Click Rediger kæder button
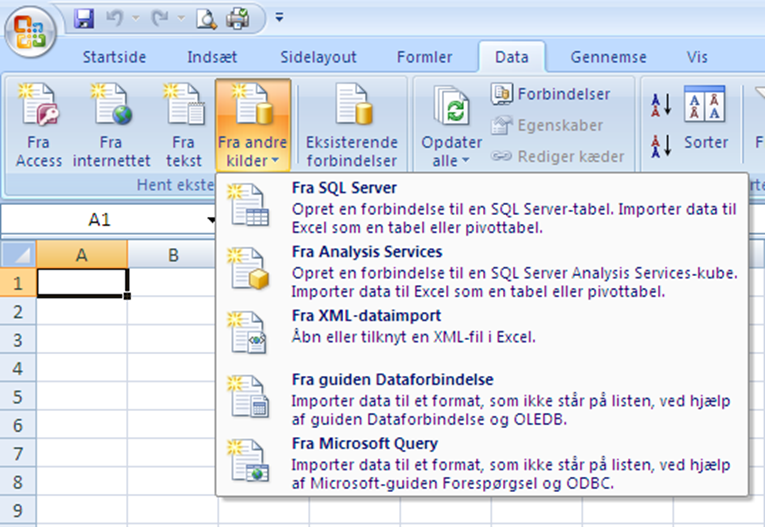This screenshot has width=765, height=527. point(558,157)
